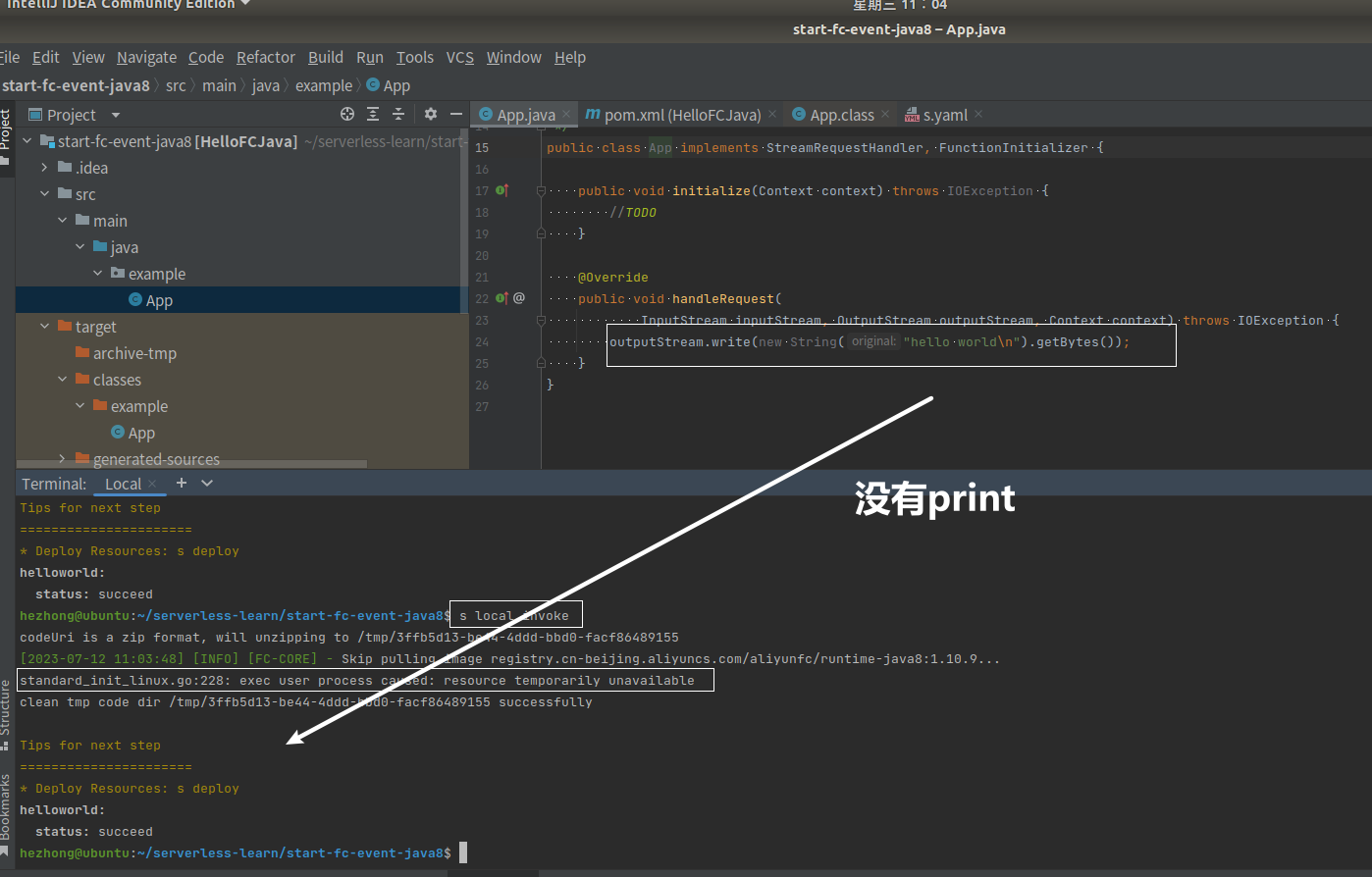Open the Edit menu
1372x877 pixels.
pyautogui.click(x=45, y=57)
